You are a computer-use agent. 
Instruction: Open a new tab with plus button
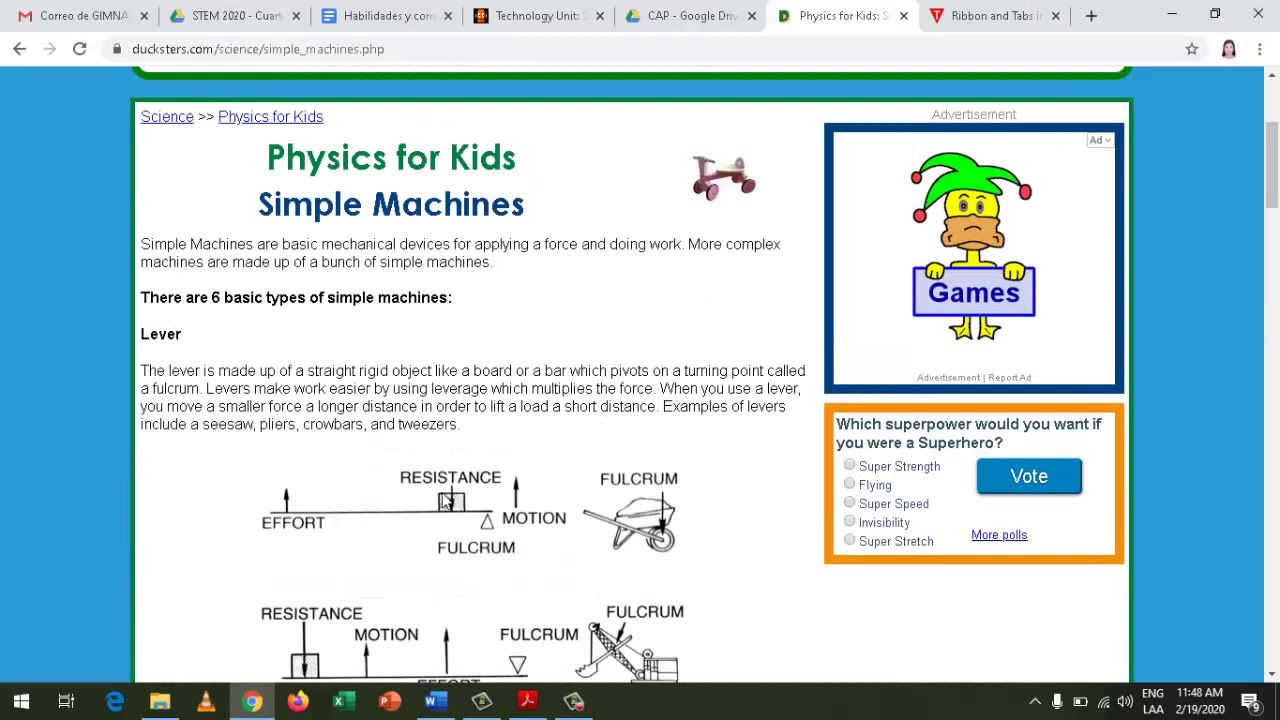tap(1091, 16)
